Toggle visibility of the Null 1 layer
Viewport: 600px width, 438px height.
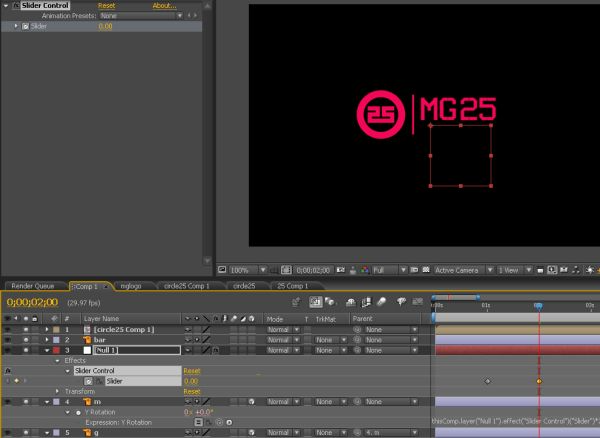pos(8,350)
